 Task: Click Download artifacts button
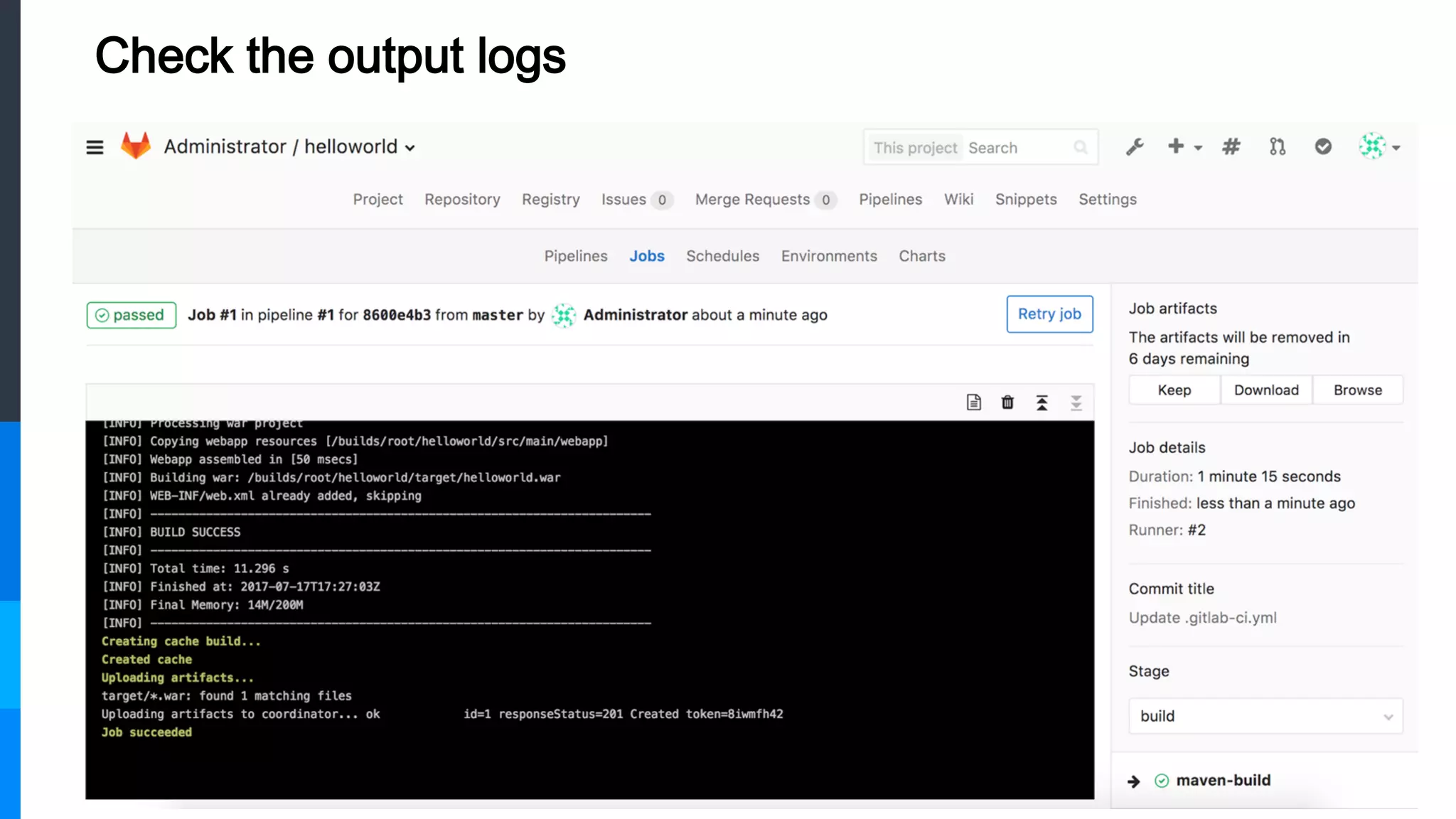[1266, 390]
